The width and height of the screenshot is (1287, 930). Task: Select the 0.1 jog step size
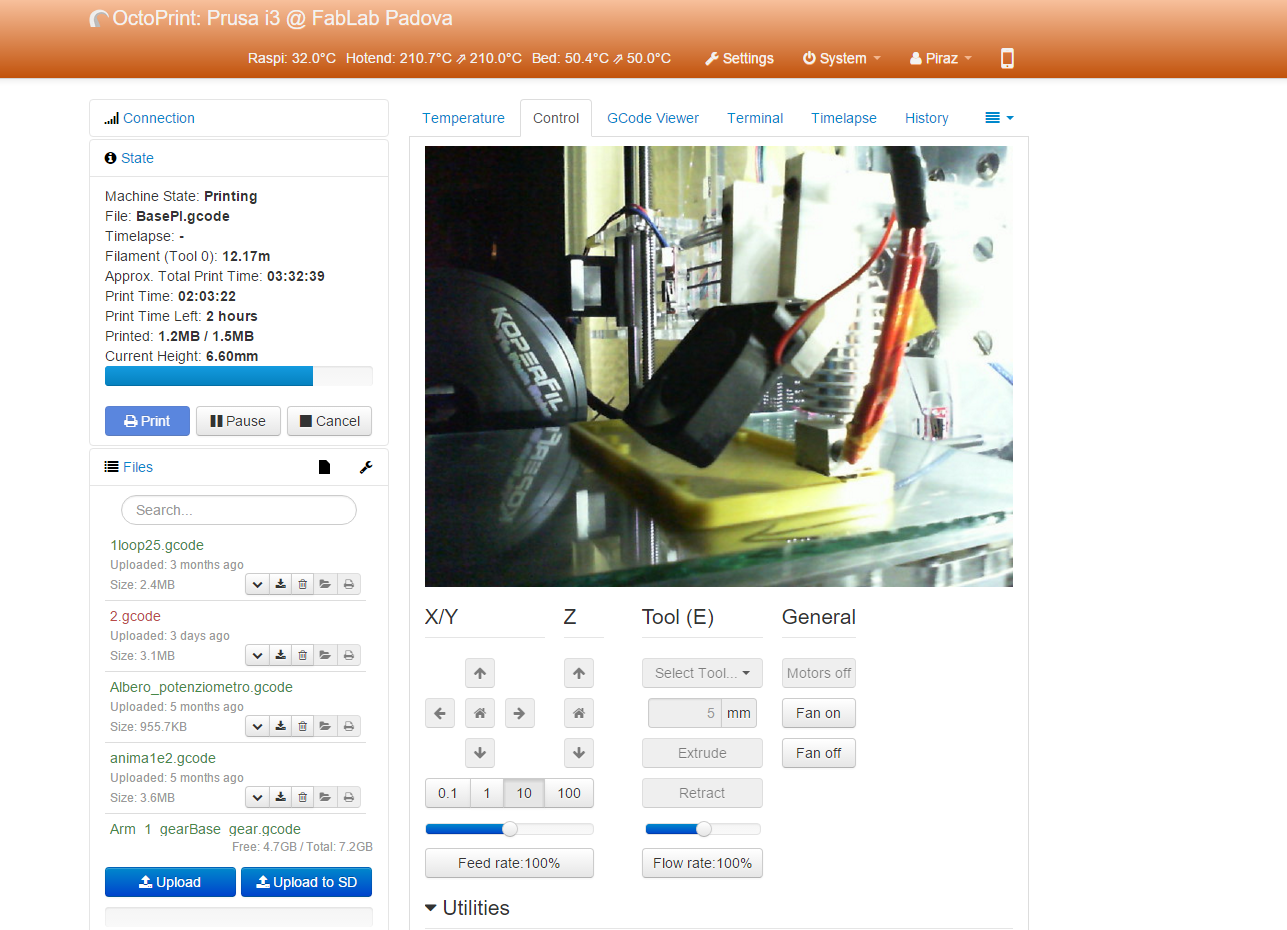(x=447, y=793)
